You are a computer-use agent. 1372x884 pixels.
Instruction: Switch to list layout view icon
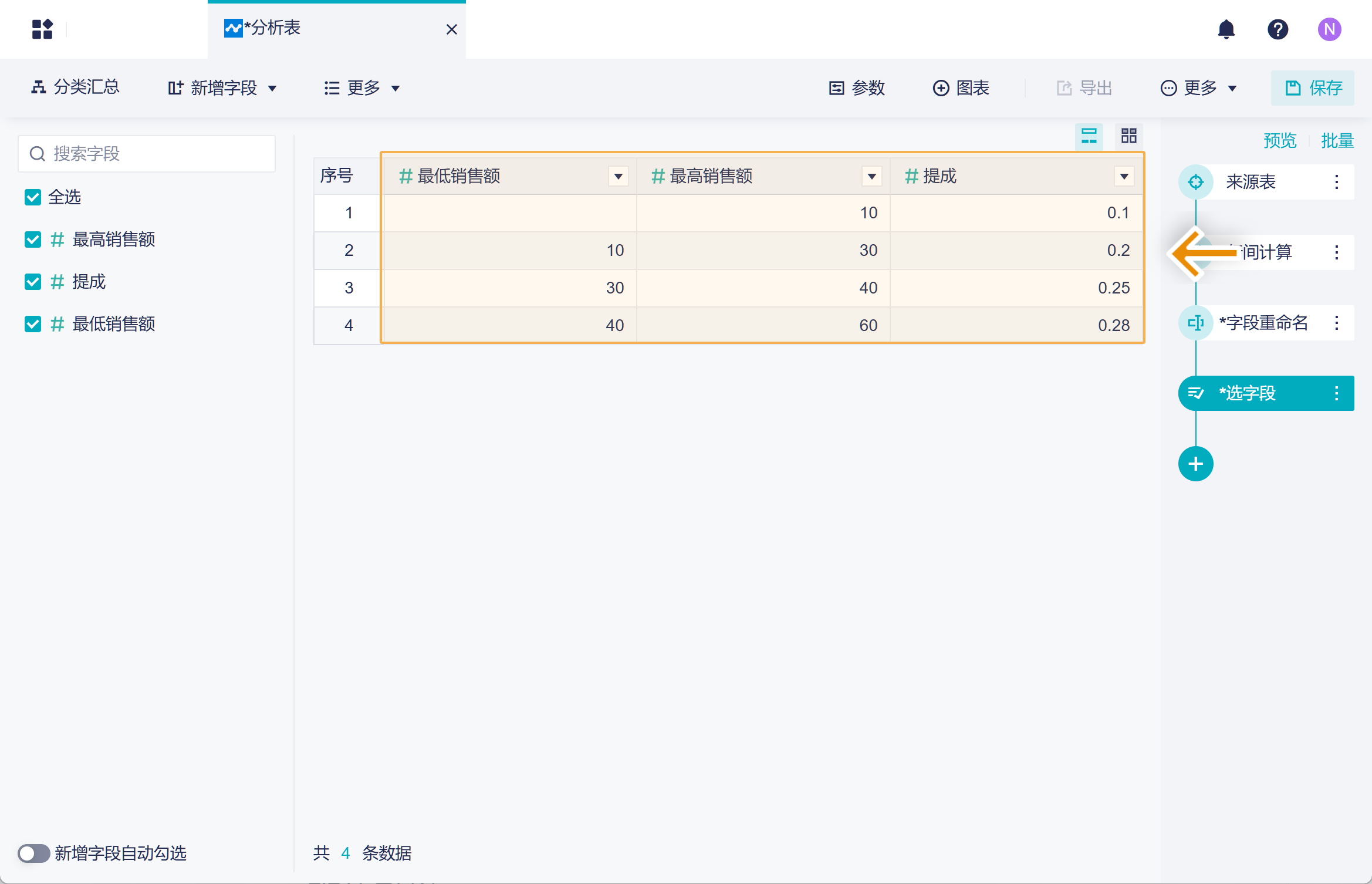[x=1089, y=136]
